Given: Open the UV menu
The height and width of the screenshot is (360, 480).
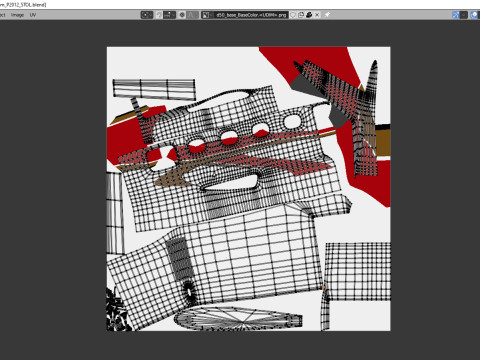Looking at the screenshot, I should (33, 15).
